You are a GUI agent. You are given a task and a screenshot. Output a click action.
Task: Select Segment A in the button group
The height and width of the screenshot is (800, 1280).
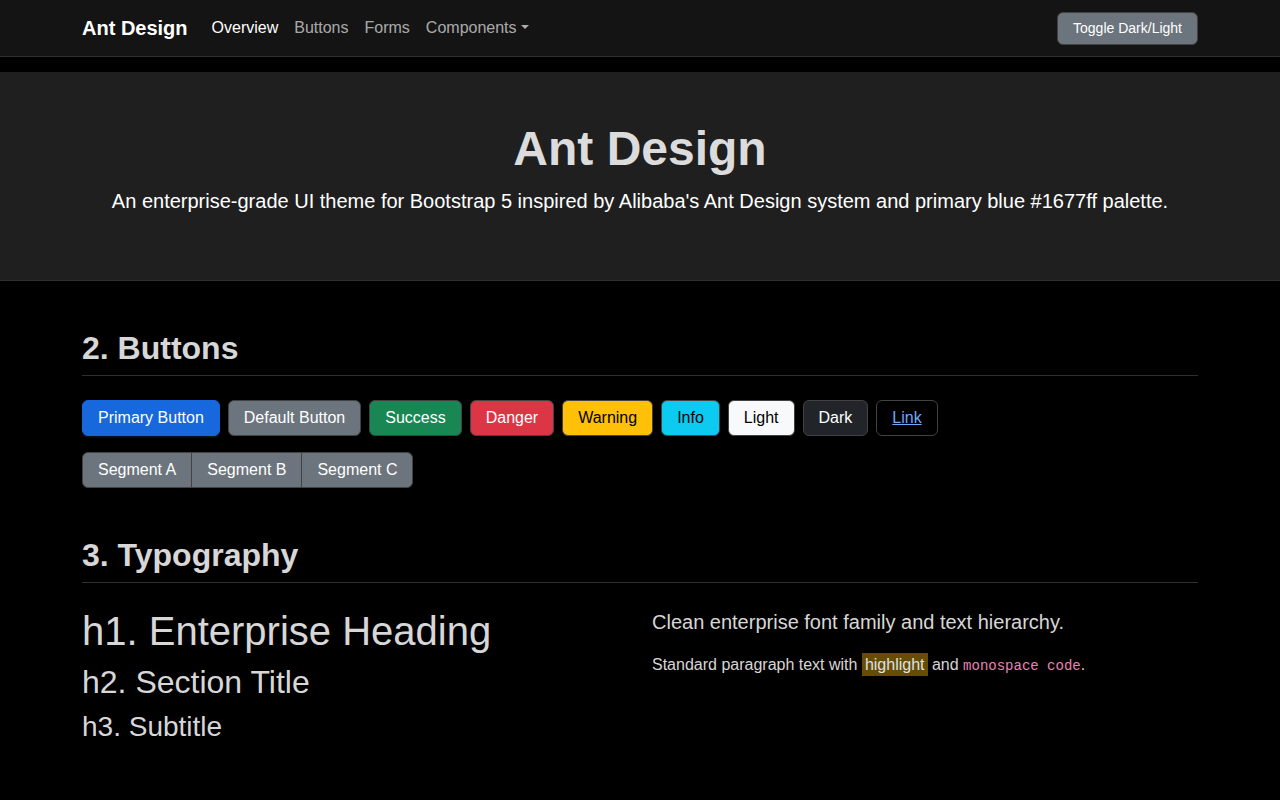(x=137, y=470)
